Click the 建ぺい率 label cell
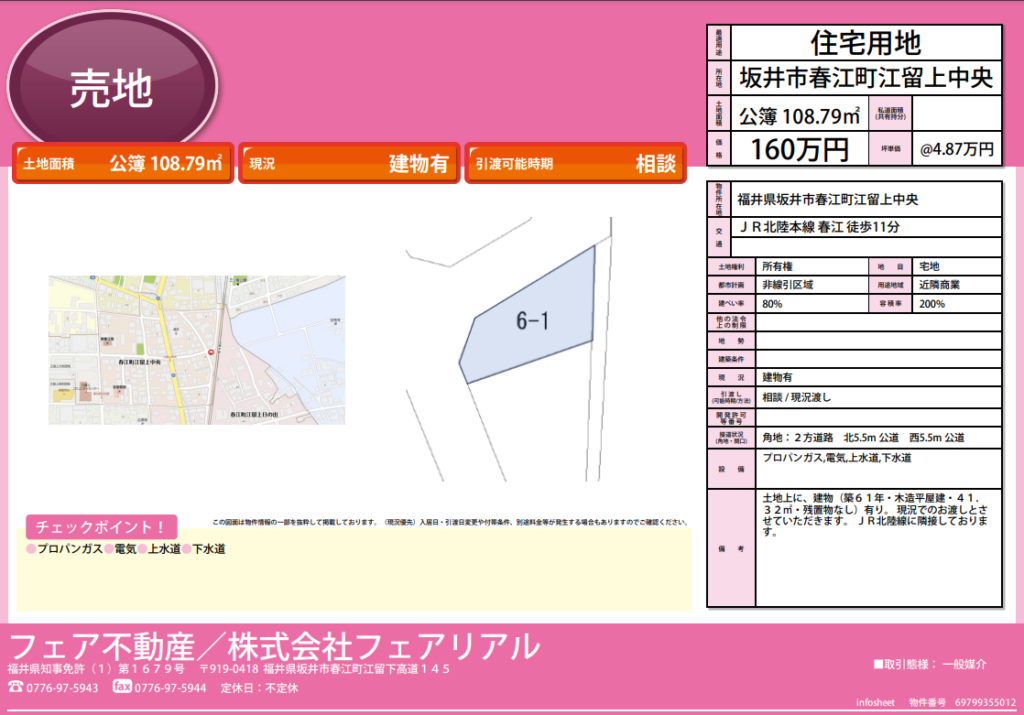 coord(731,304)
